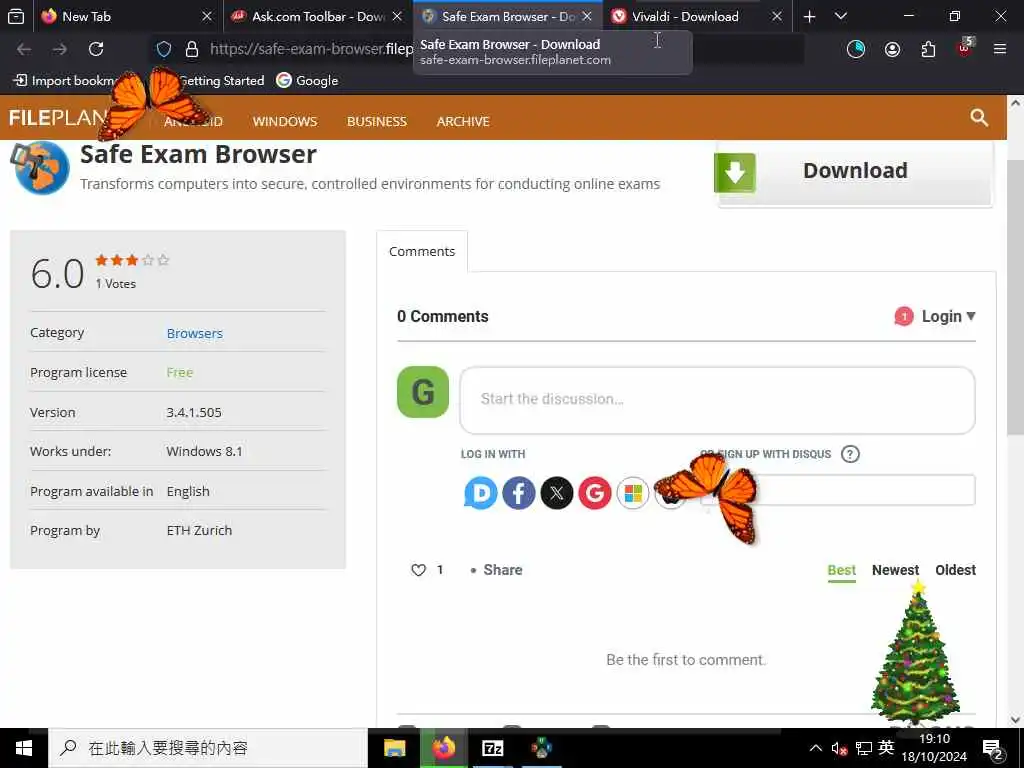
Task: Open the Google bookmark
Action: pyautogui.click(x=307, y=80)
